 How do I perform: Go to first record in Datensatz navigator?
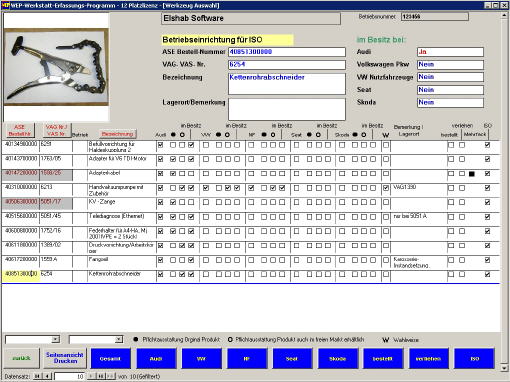(x=38, y=376)
